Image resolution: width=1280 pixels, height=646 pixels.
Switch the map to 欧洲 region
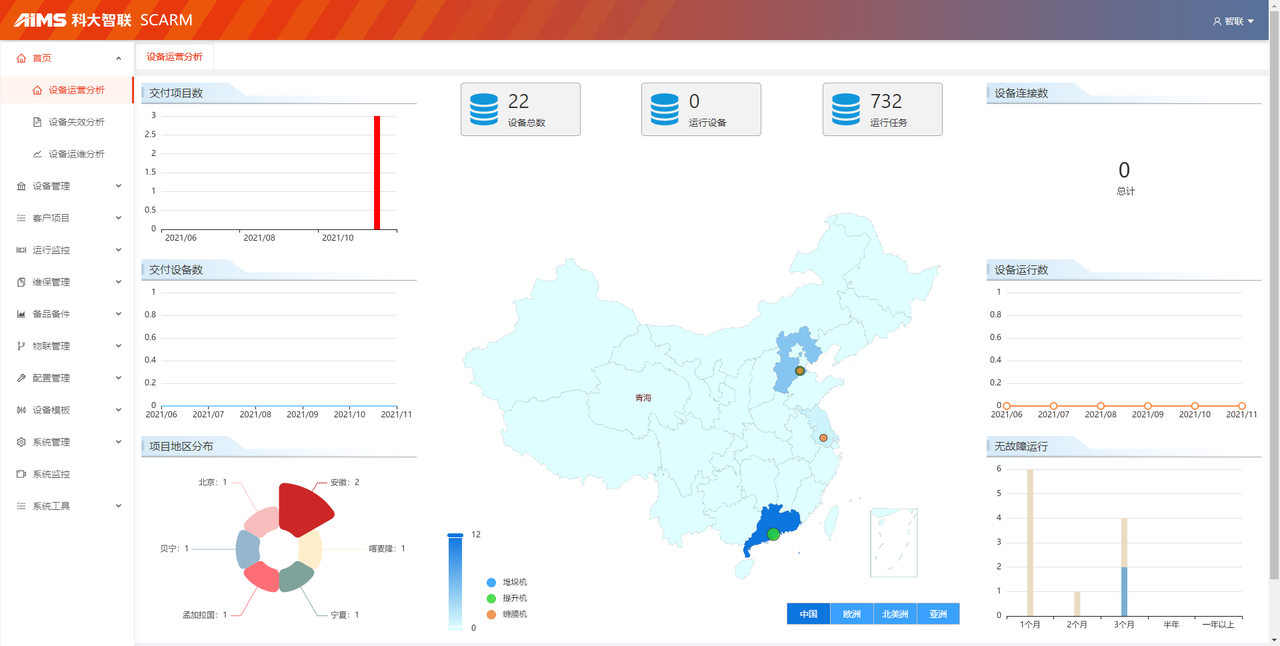point(851,614)
